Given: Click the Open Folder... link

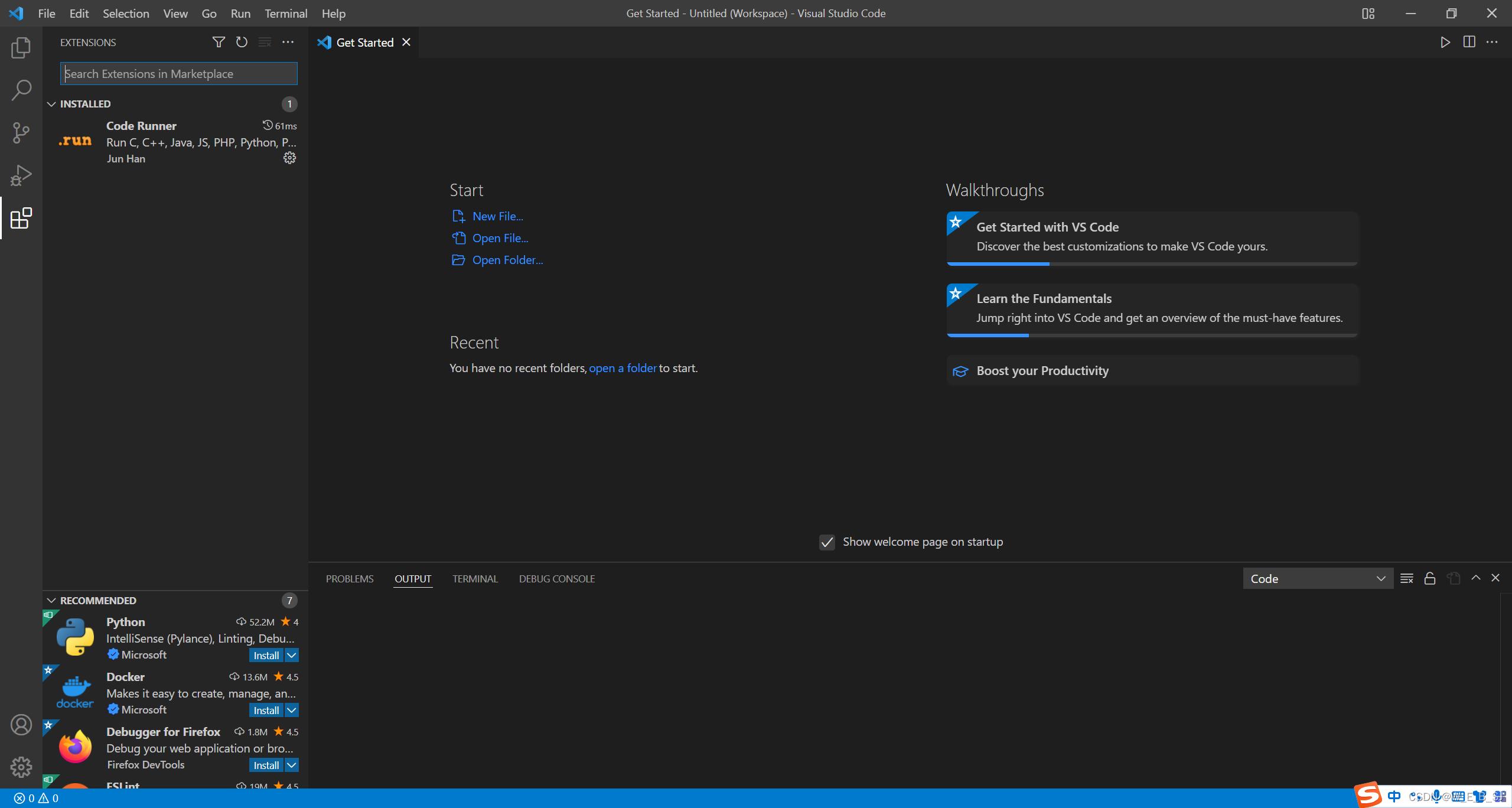Looking at the screenshot, I should coord(507,260).
